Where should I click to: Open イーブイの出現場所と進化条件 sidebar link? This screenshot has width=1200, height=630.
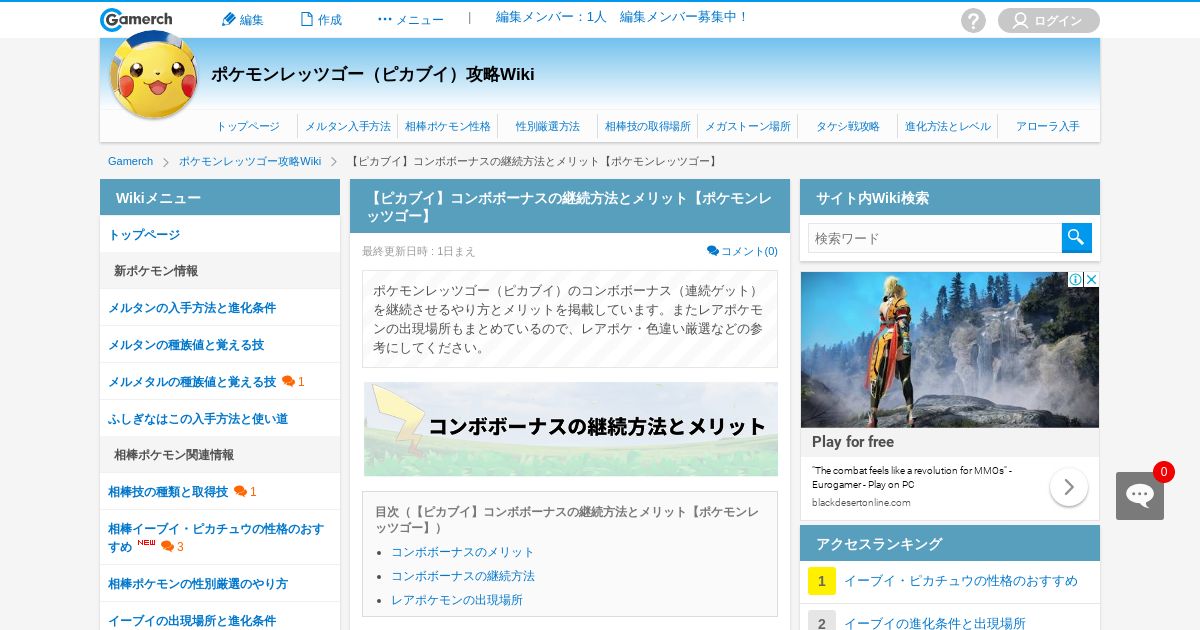[x=192, y=621]
